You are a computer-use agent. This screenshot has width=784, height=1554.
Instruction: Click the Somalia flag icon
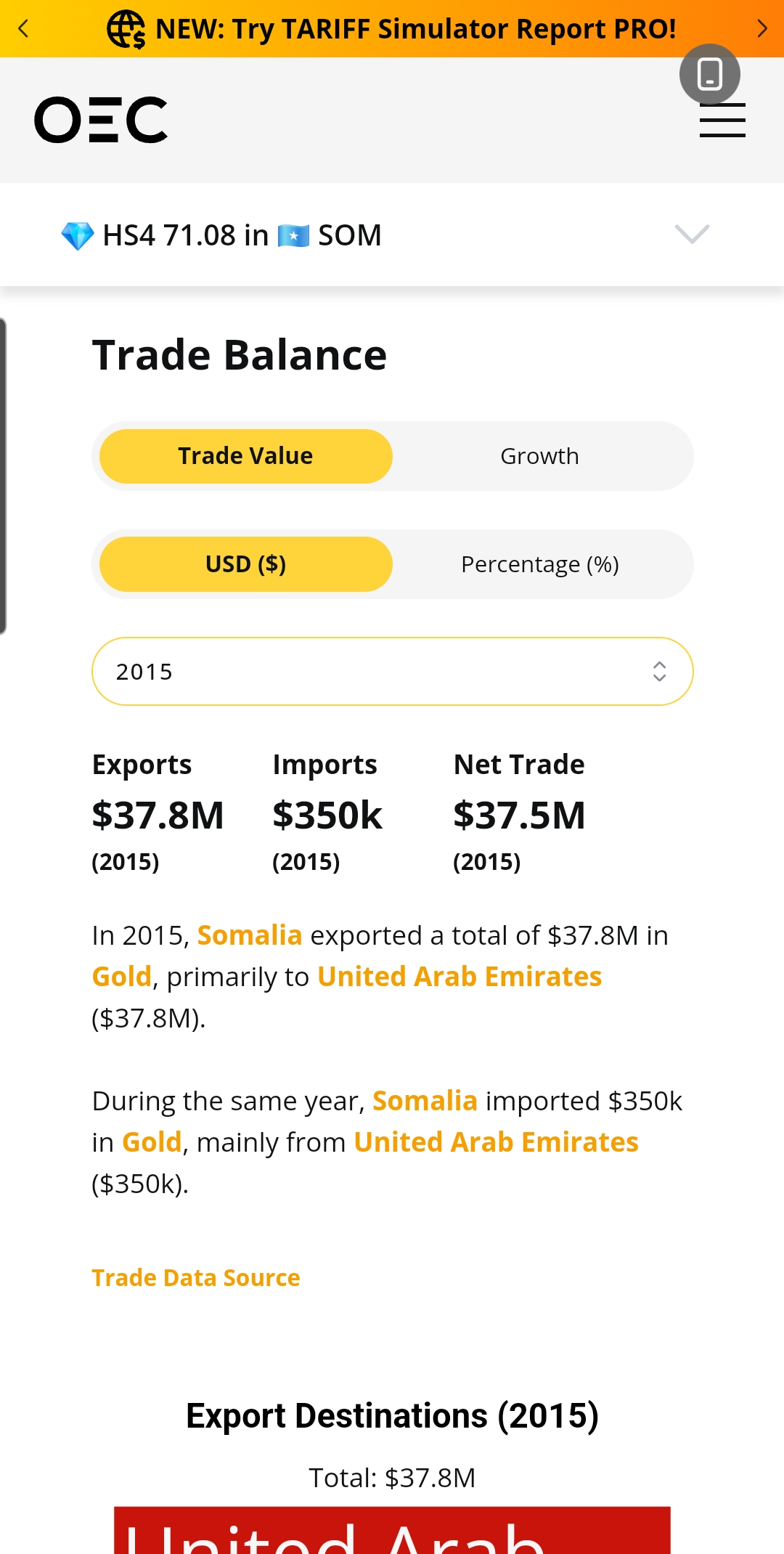pos(293,235)
